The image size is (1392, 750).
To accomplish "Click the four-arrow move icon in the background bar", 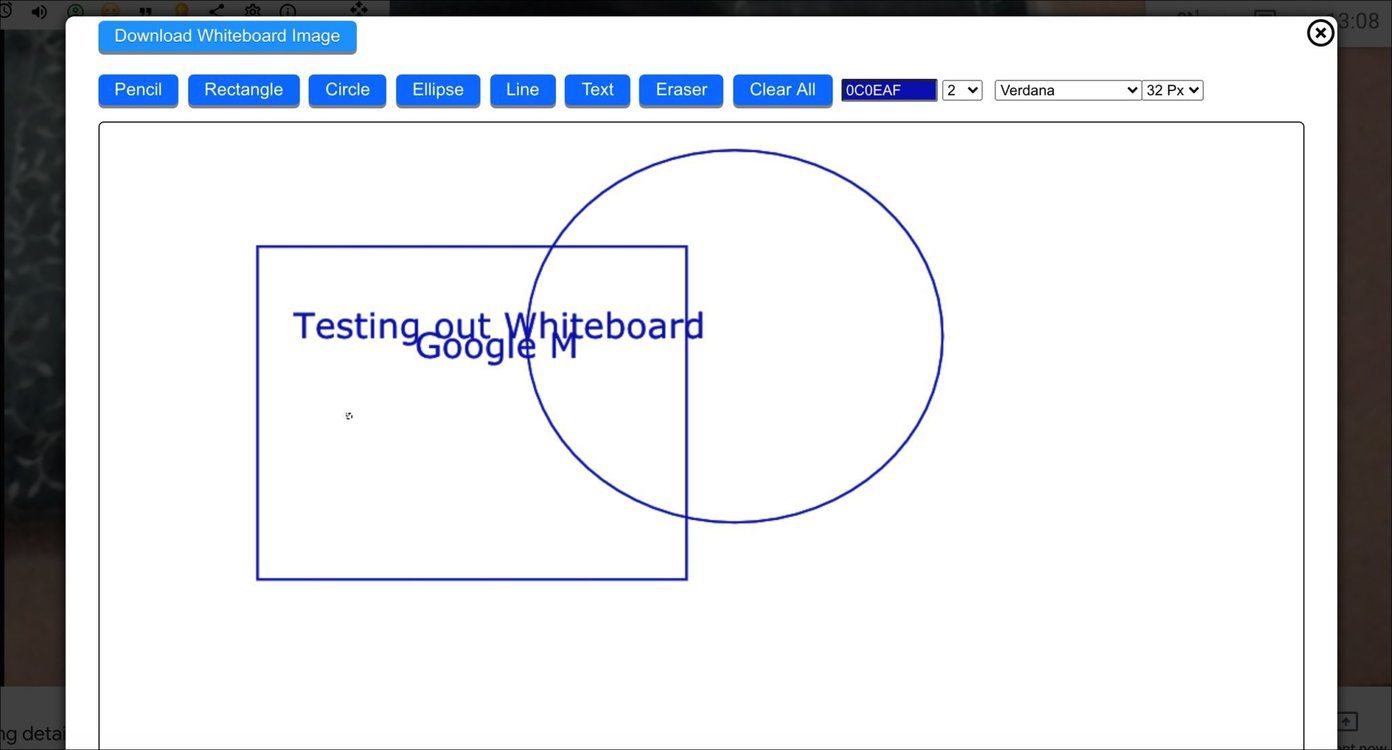I will [358, 9].
